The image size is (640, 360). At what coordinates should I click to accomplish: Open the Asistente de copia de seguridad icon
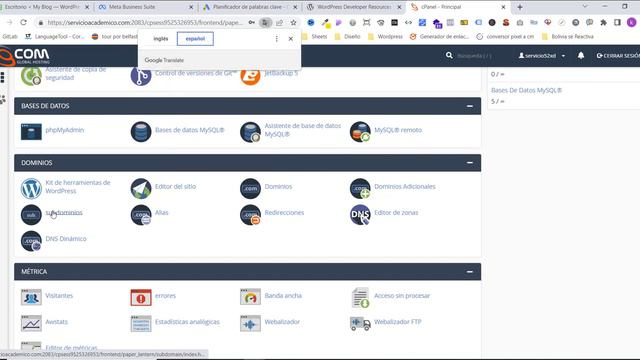coord(31,75)
